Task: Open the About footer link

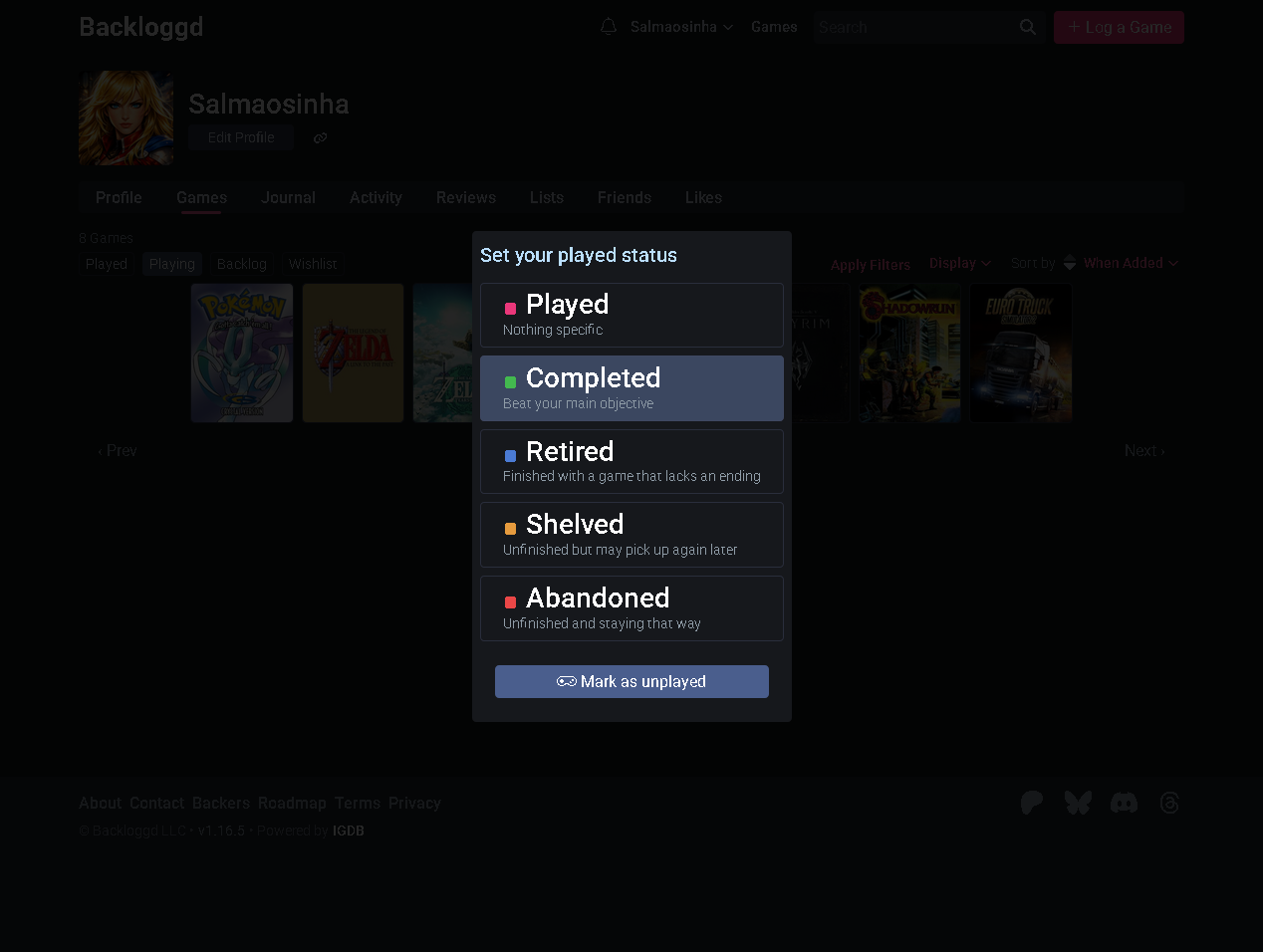Action: pyautogui.click(x=101, y=803)
